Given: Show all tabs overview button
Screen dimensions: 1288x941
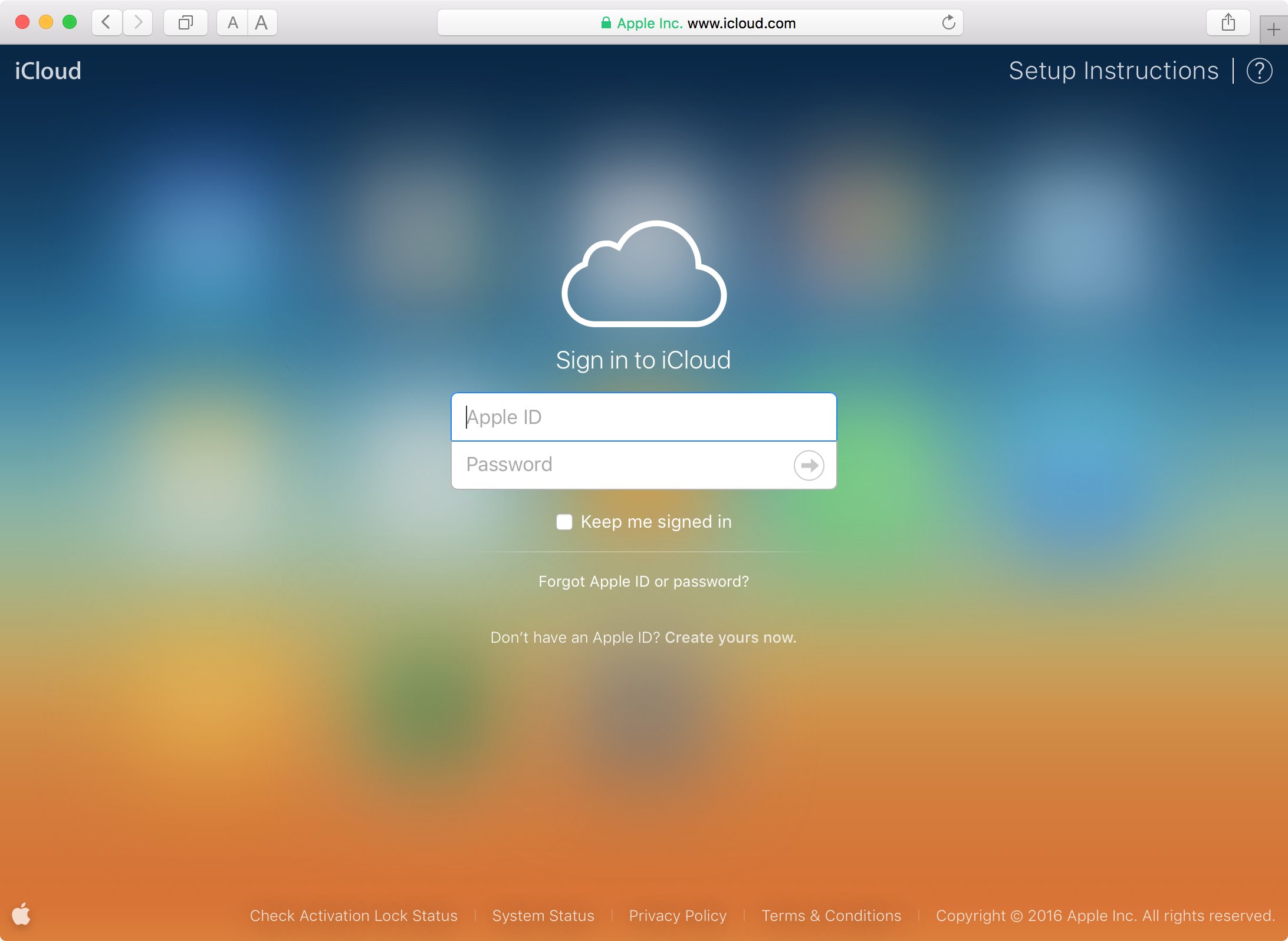Looking at the screenshot, I should (186, 22).
